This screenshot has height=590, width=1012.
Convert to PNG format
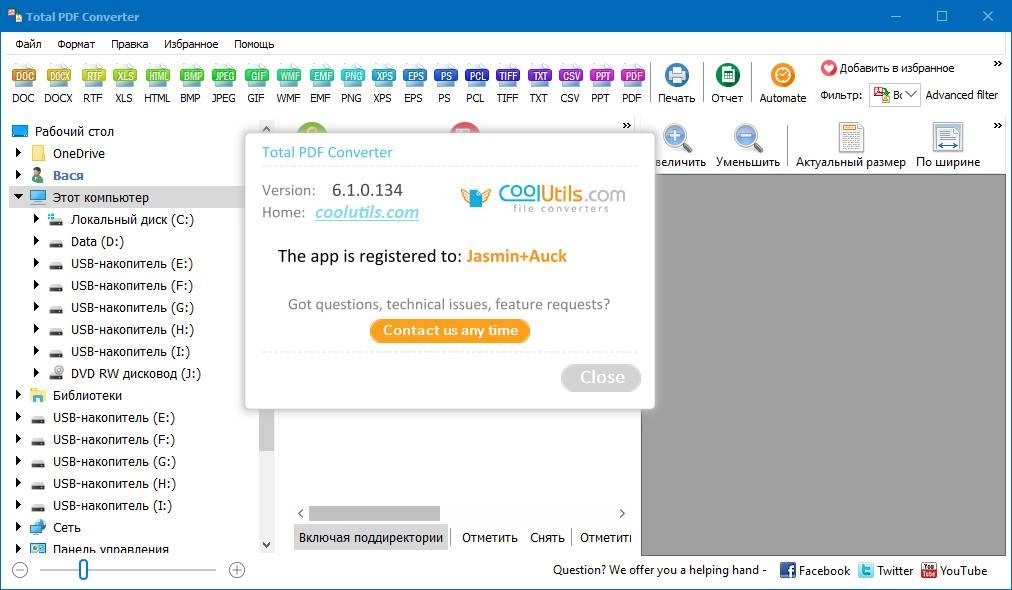tap(352, 85)
